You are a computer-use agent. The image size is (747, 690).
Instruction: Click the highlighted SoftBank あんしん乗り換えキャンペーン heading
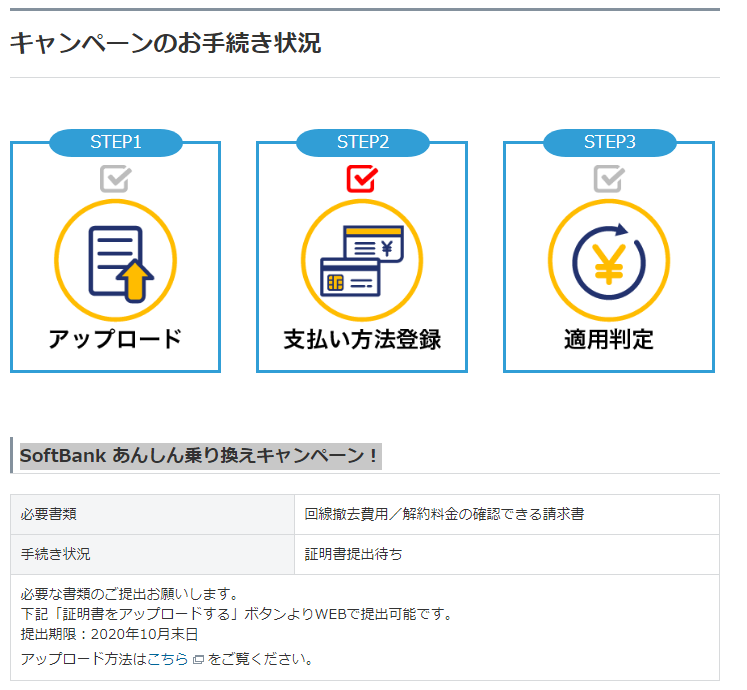pyautogui.click(x=200, y=456)
